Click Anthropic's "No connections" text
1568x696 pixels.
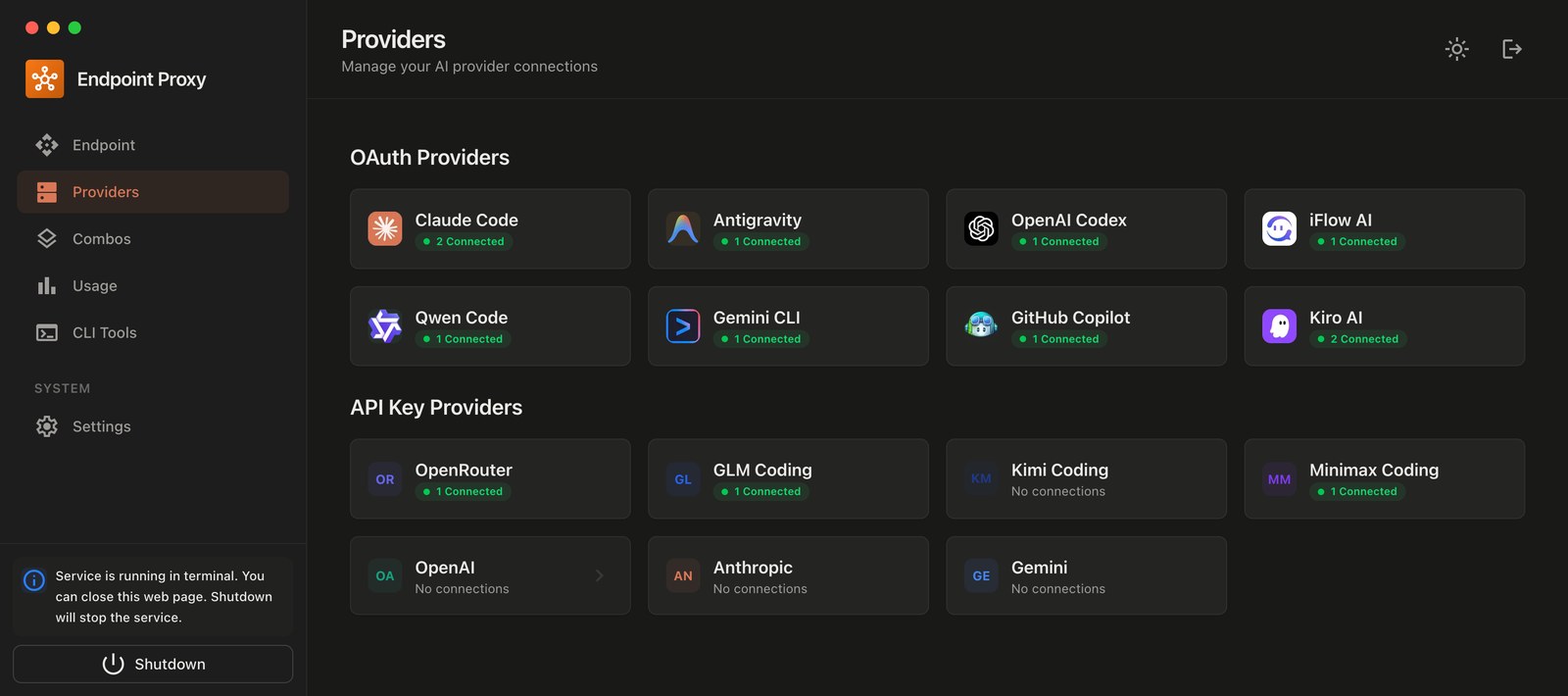point(760,589)
